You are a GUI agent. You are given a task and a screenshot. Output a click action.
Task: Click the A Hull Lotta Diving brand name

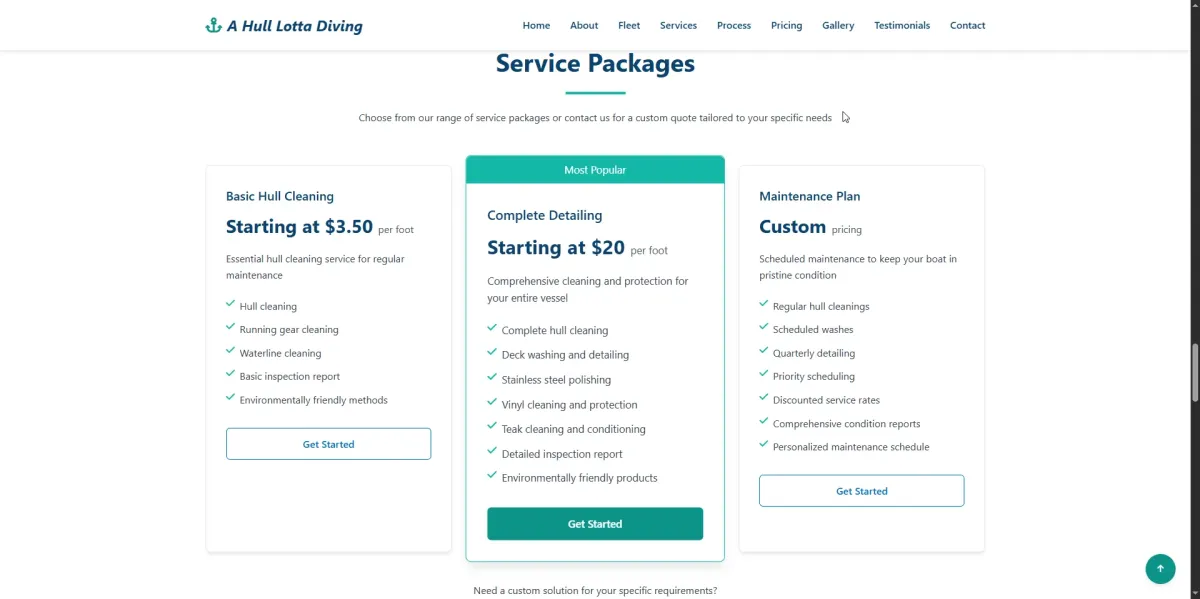point(295,26)
